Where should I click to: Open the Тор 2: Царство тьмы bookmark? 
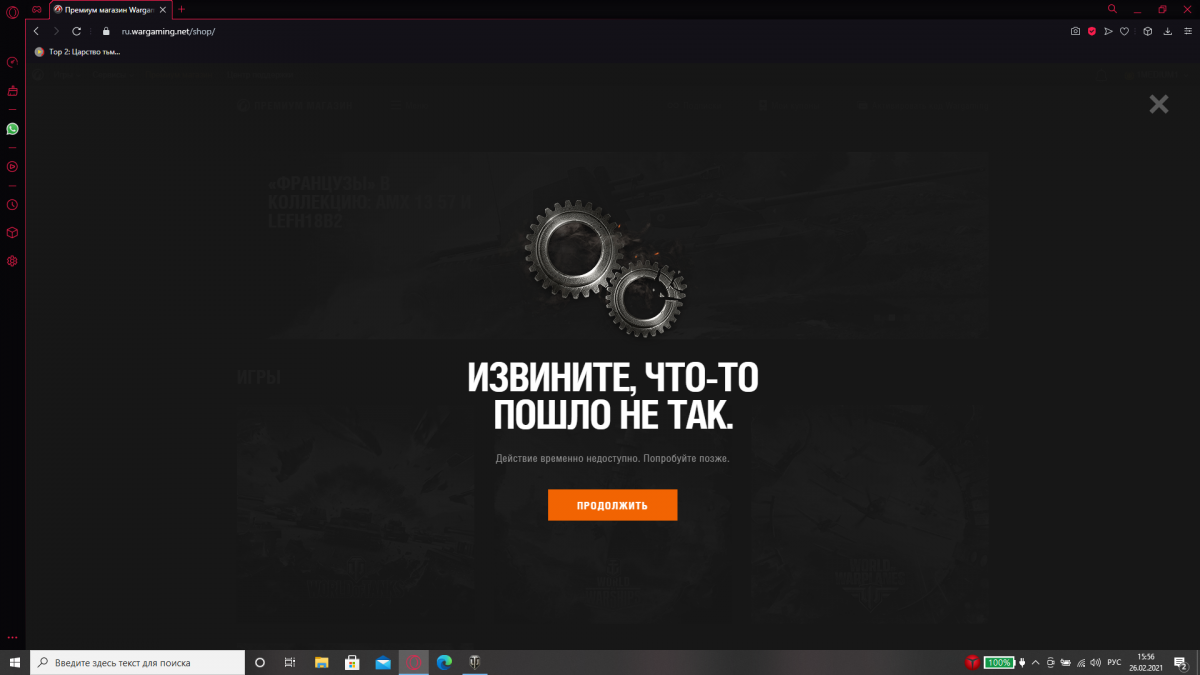tap(78, 51)
